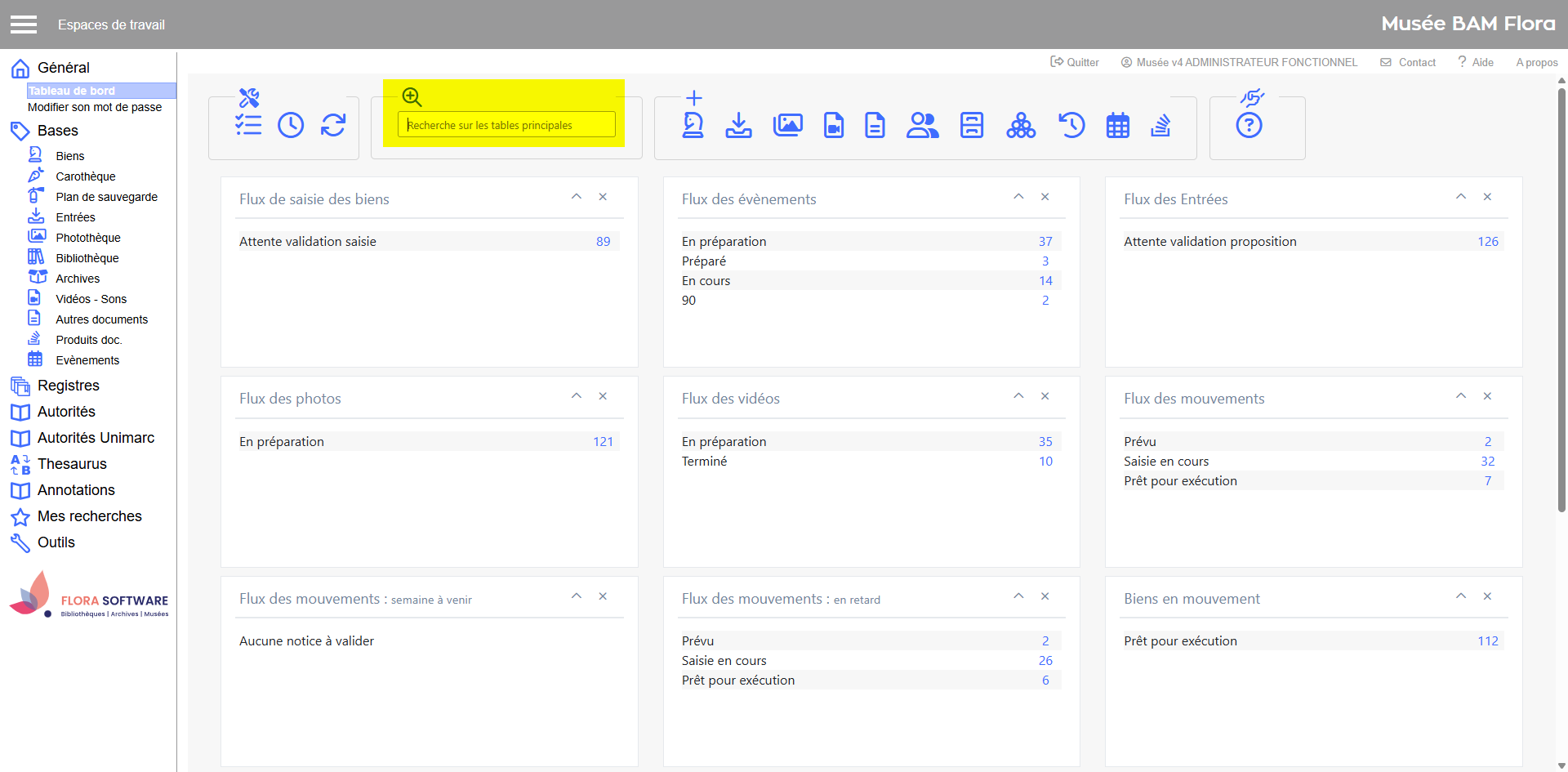Collapse the Flux de saisie des biens panel
This screenshot has height=772, width=1568.
coord(577,197)
